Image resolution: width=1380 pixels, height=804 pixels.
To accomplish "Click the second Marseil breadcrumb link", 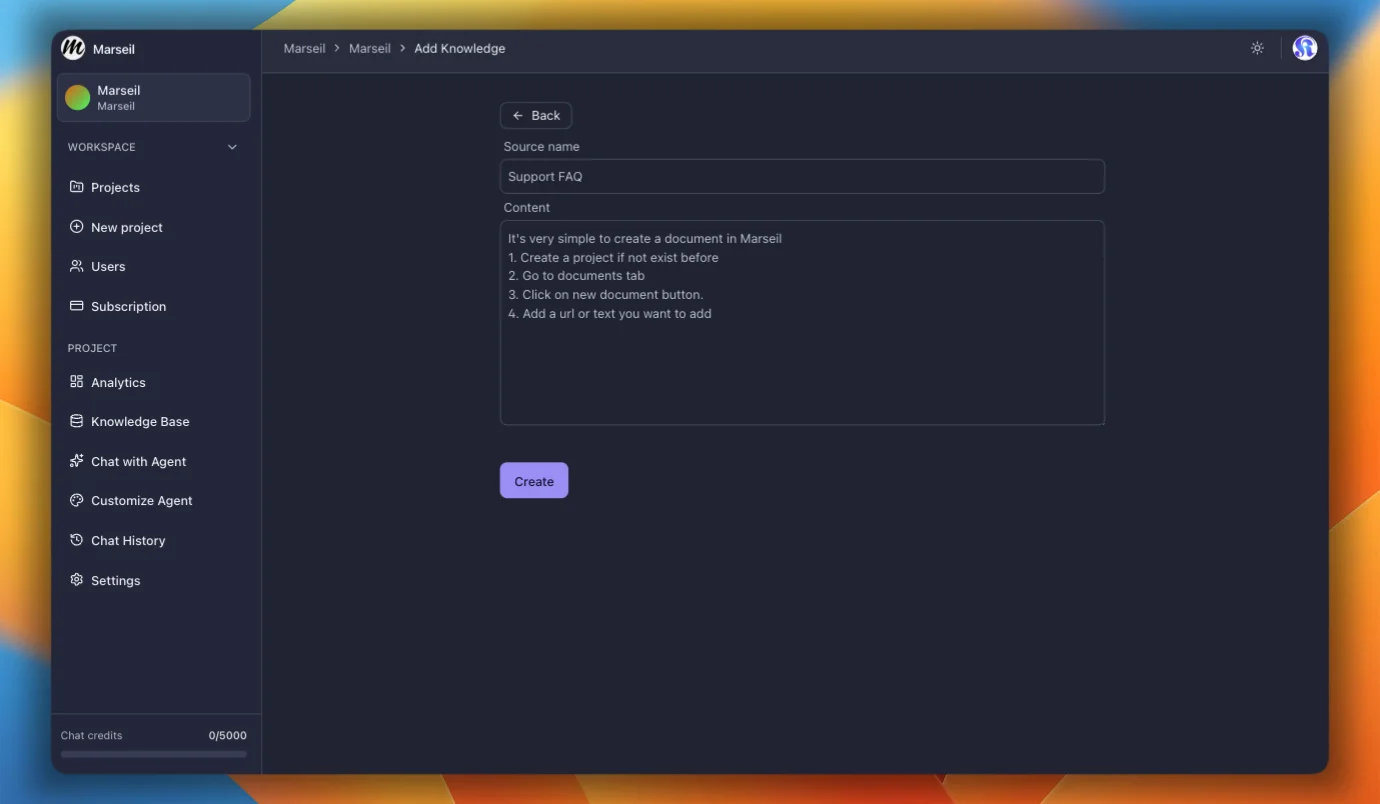I will point(370,48).
